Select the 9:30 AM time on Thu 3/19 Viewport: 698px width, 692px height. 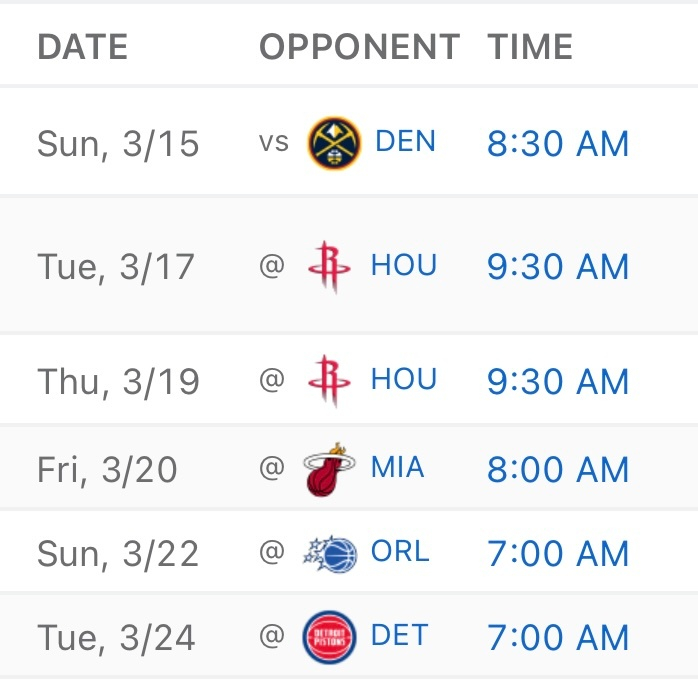[558, 381]
